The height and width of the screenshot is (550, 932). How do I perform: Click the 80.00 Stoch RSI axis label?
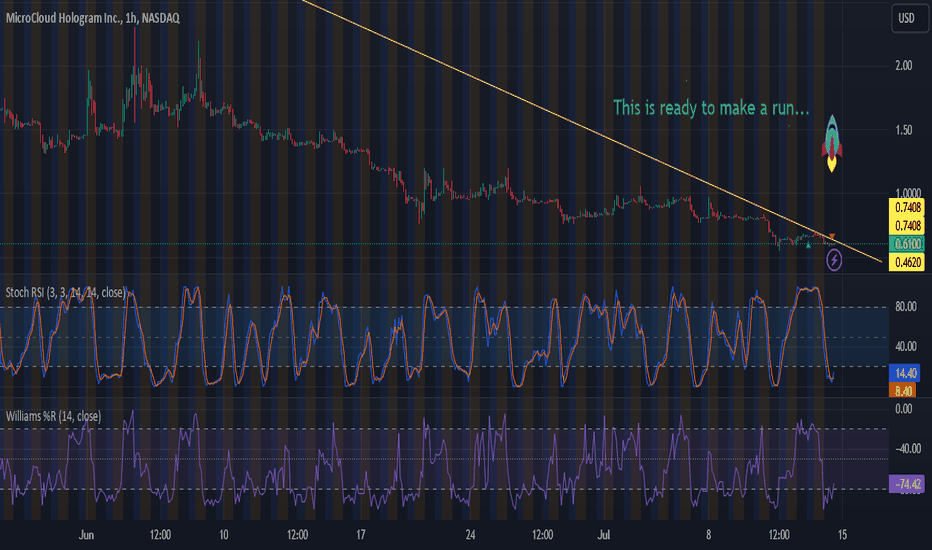click(x=906, y=307)
